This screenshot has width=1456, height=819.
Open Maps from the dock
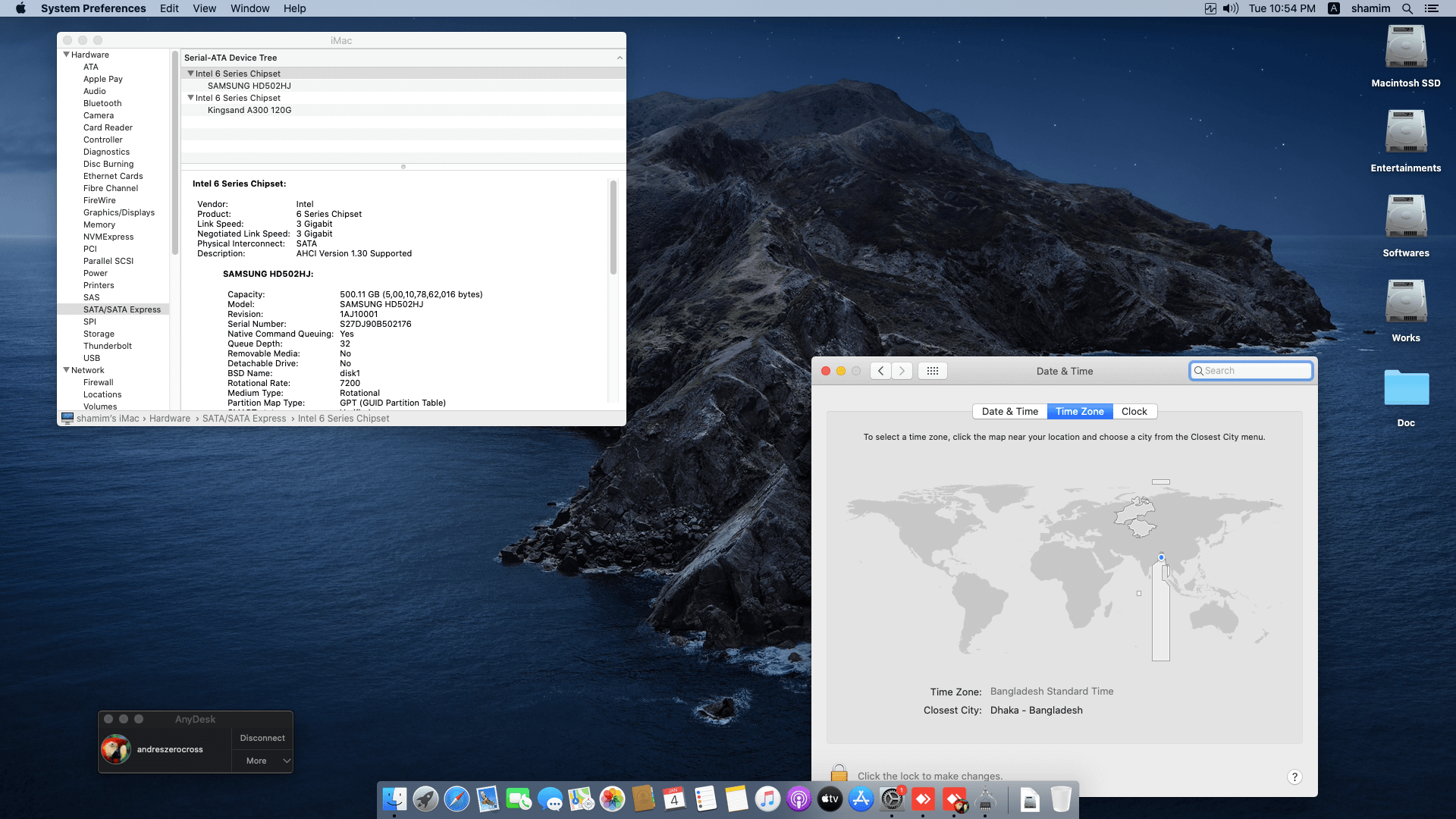581,799
